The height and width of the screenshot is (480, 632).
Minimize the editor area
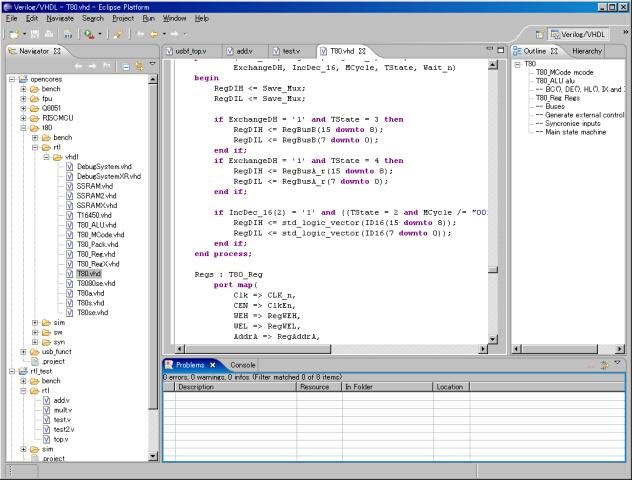(489, 50)
